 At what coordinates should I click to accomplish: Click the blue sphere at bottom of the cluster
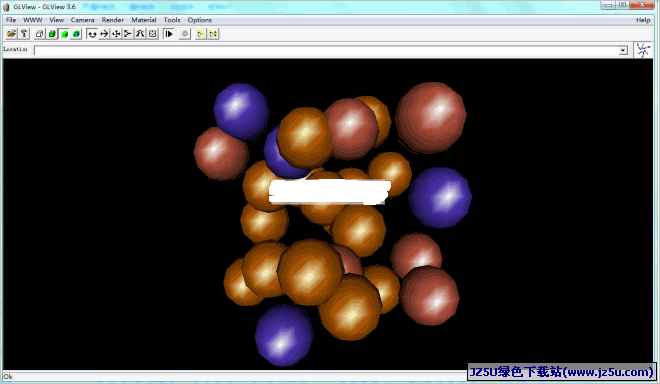(284, 335)
